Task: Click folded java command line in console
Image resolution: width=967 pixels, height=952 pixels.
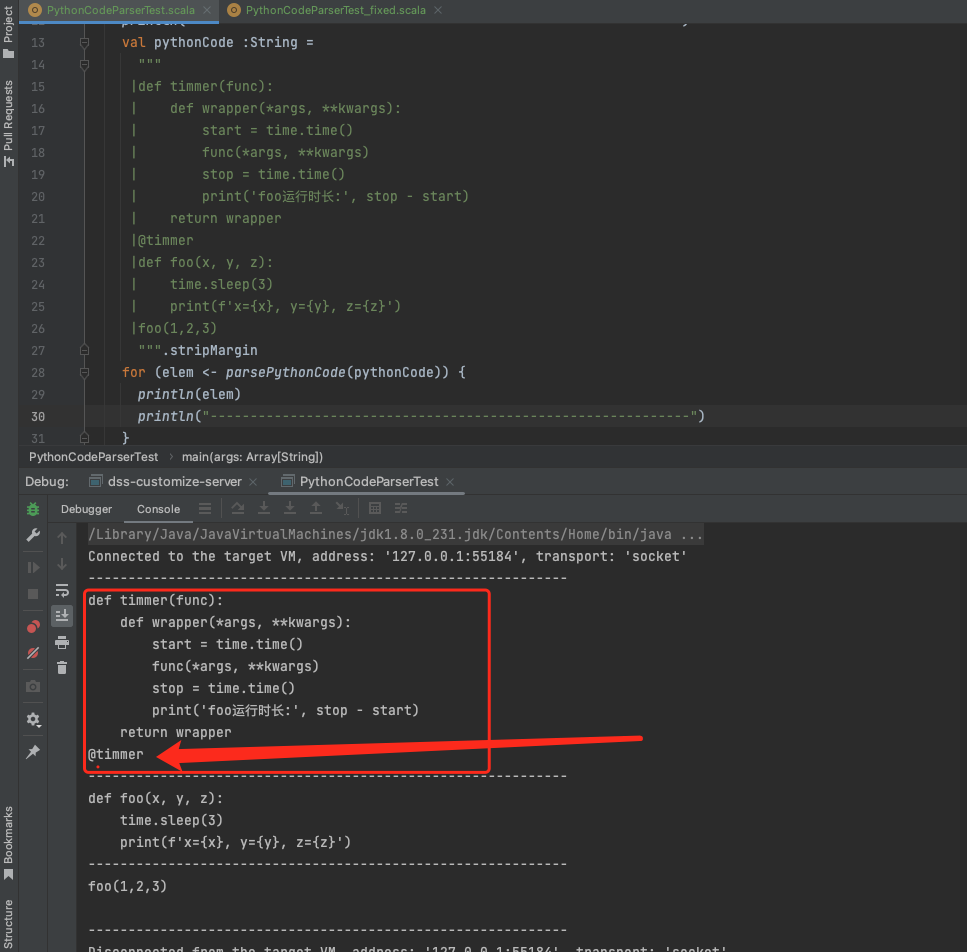Action: [395, 535]
